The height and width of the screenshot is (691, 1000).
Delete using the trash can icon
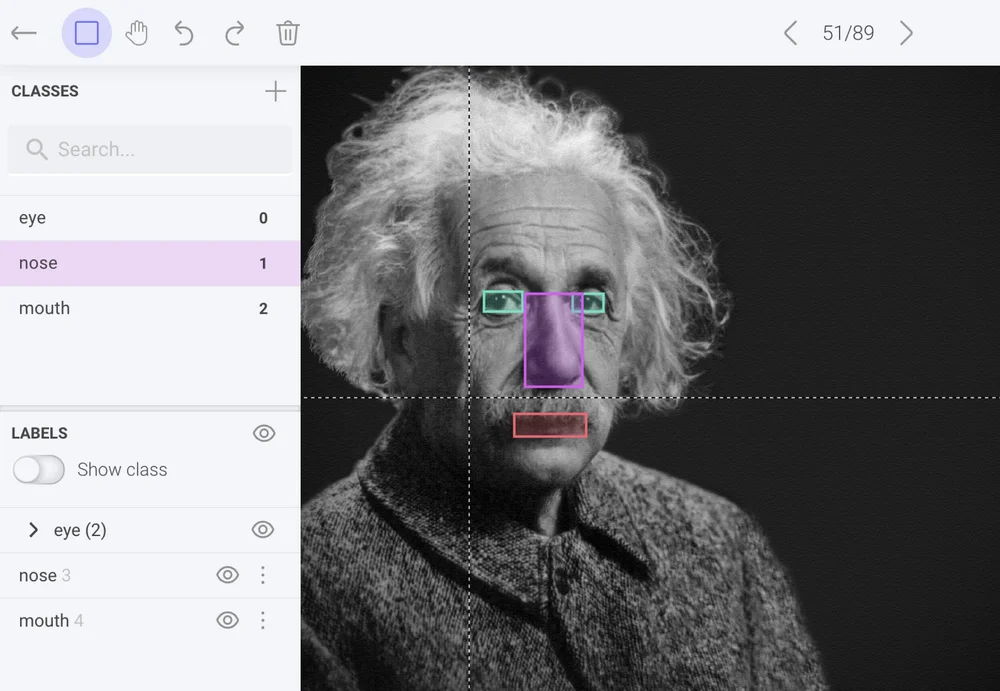(288, 33)
